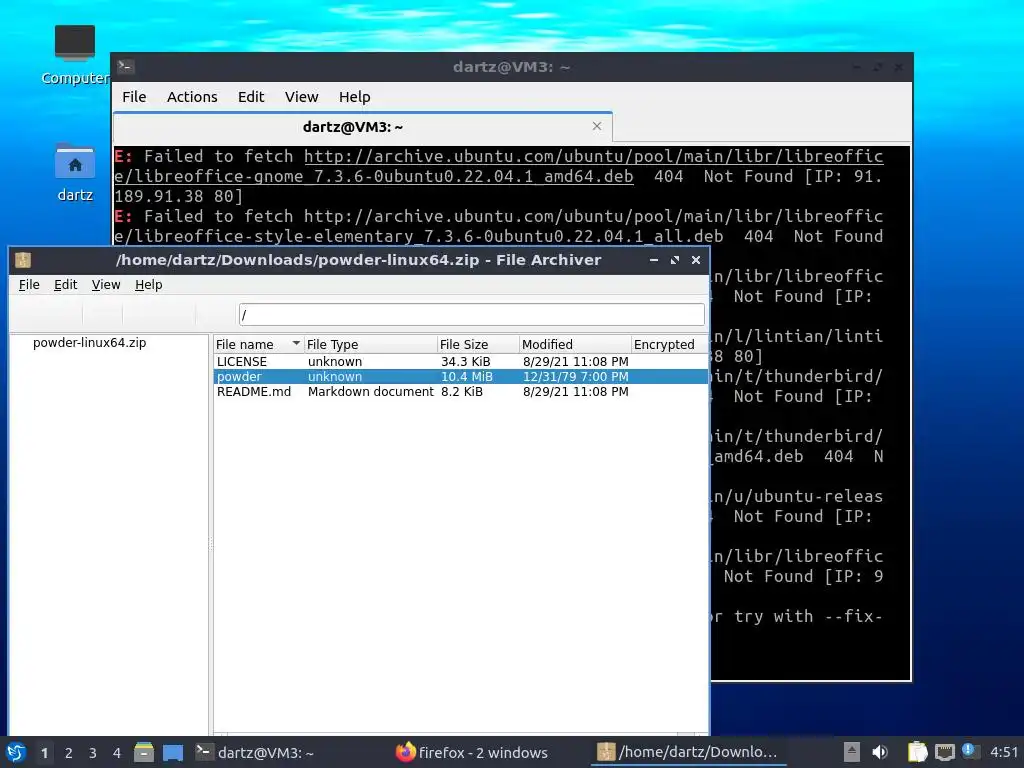Image resolution: width=1024 pixels, height=768 pixels.
Task: Click the 34.3 KiB size cell
Action: (x=465, y=362)
